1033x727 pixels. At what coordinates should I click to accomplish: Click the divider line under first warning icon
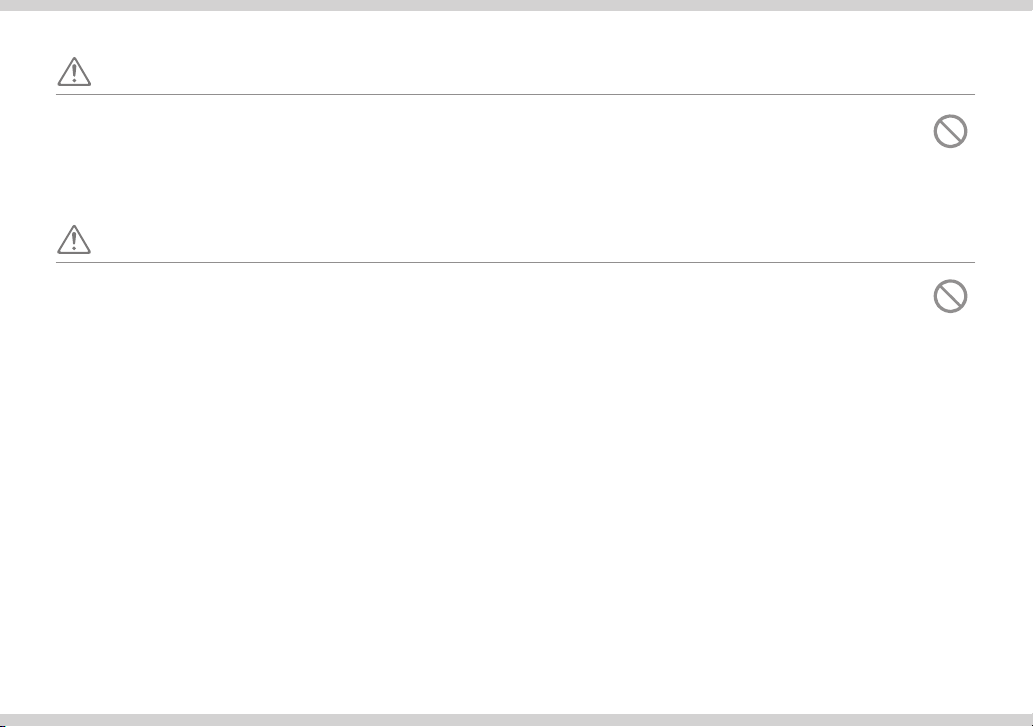tap(515, 95)
